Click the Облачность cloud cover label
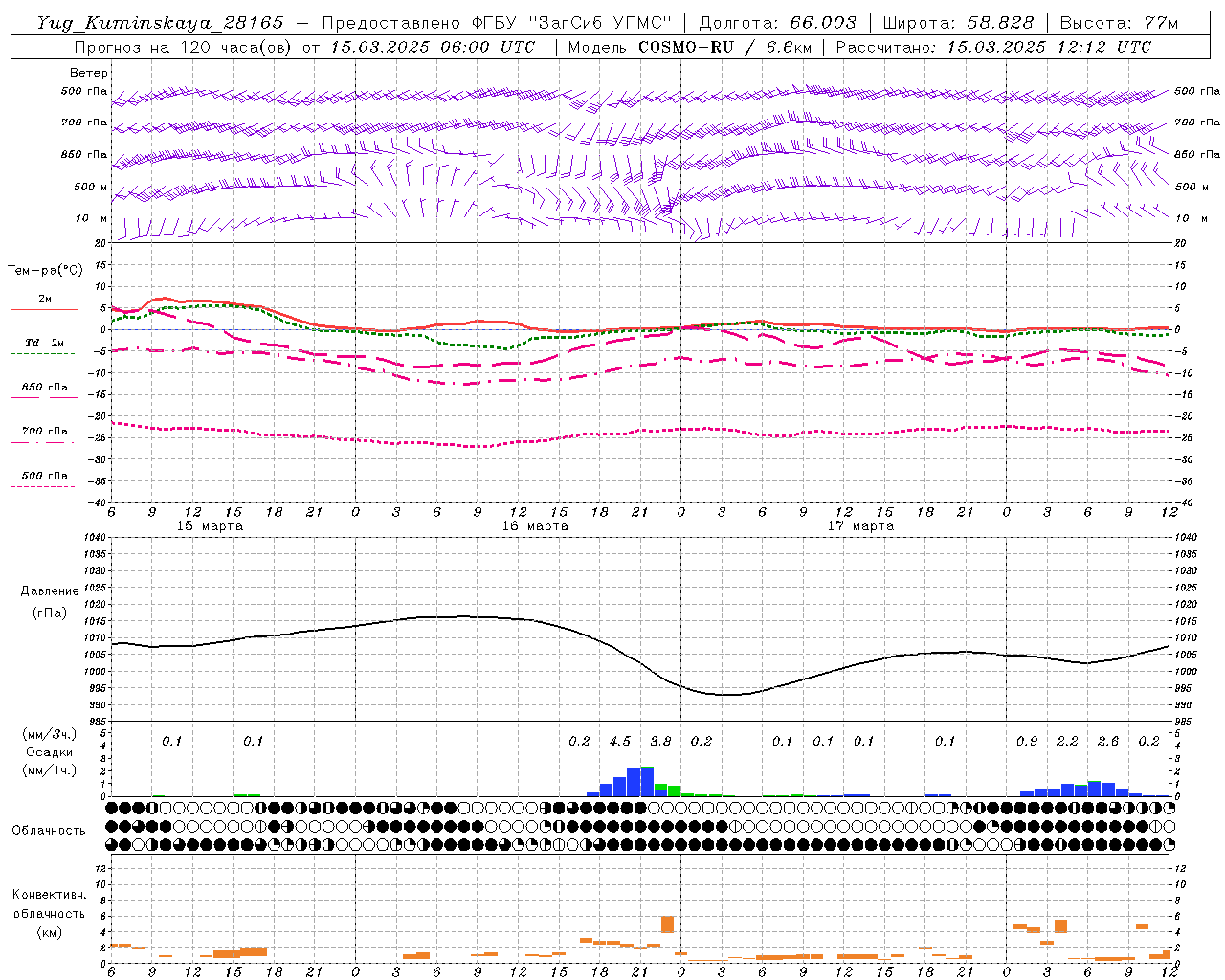 point(49,831)
